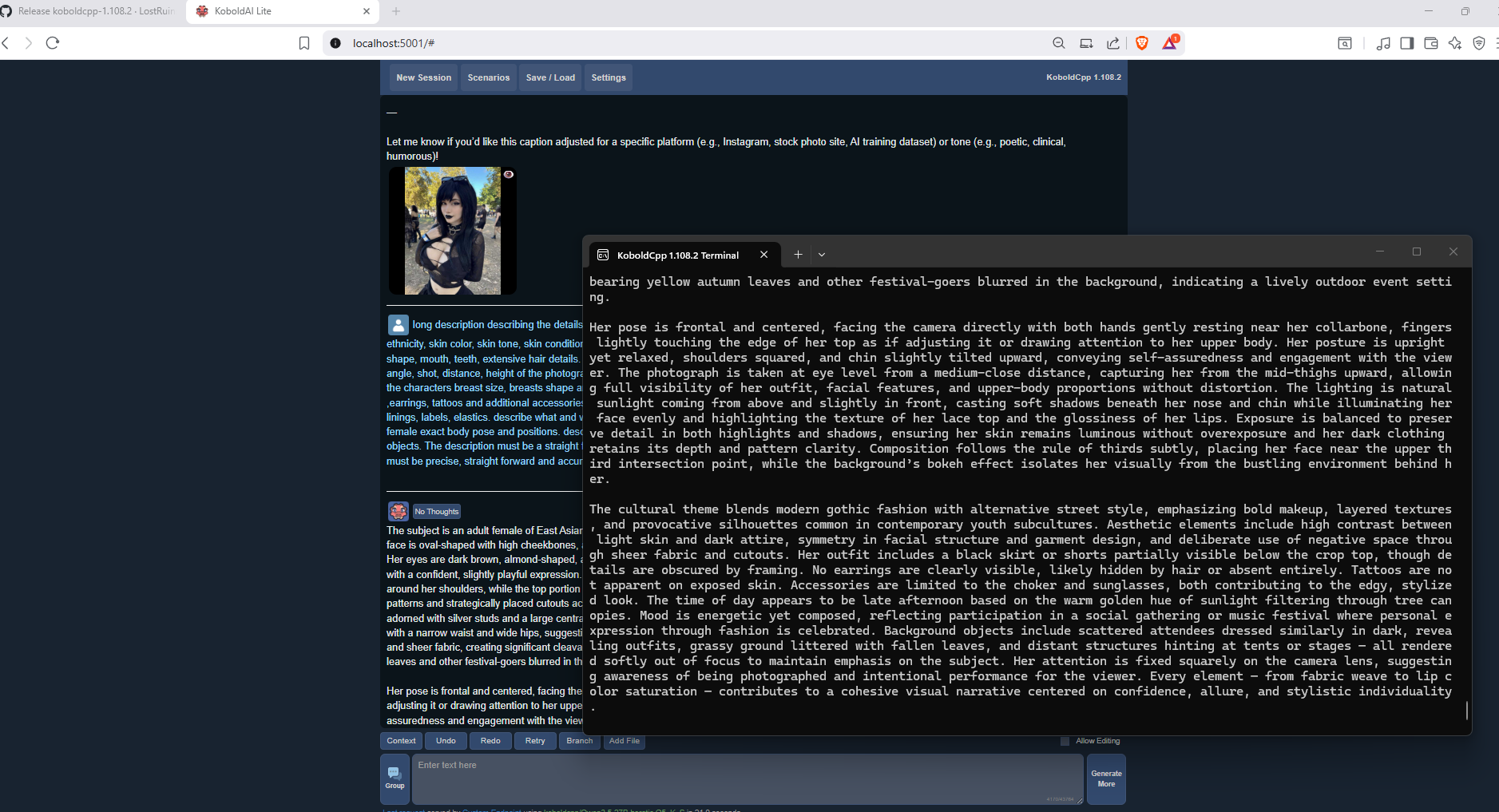Close the KoboldAI Lite browser tab
The image size is (1499, 812).
coord(367,11)
